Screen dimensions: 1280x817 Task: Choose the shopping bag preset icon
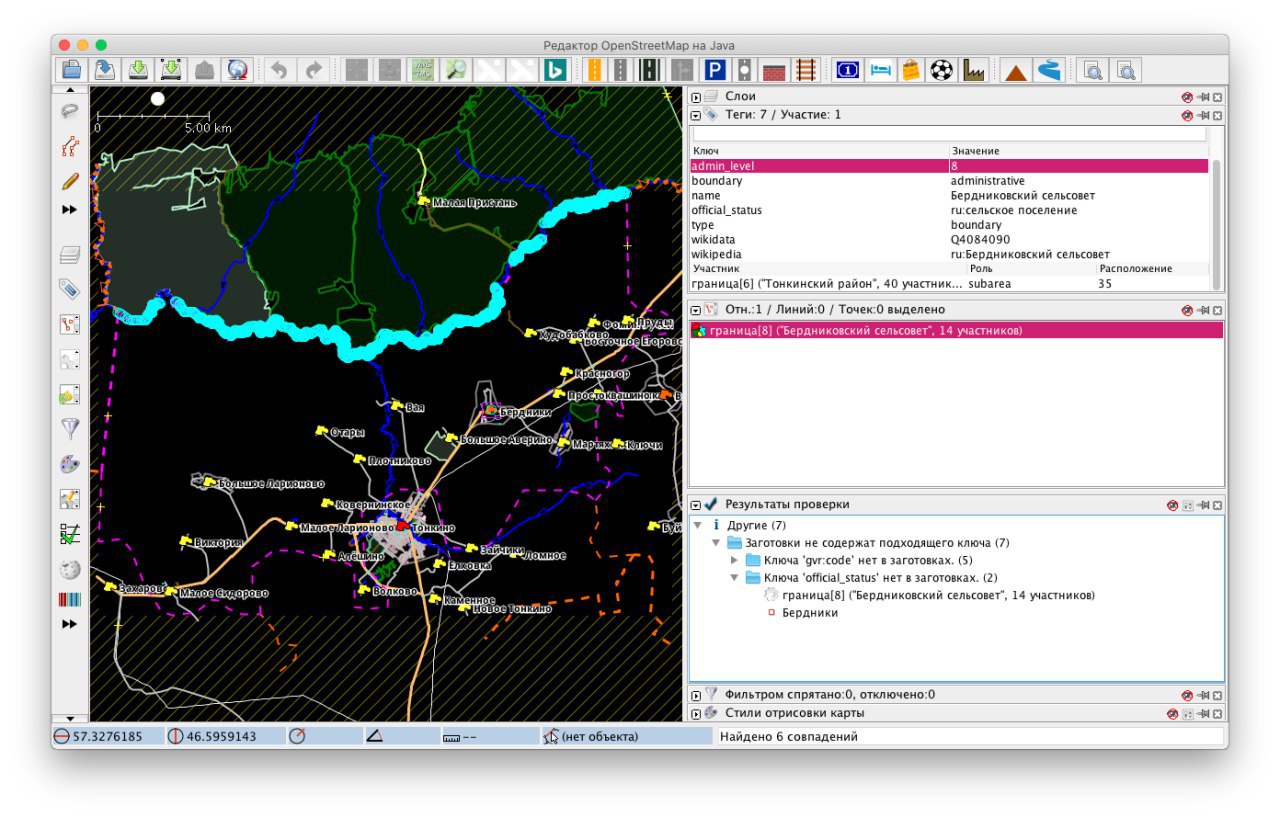[x=910, y=69]
